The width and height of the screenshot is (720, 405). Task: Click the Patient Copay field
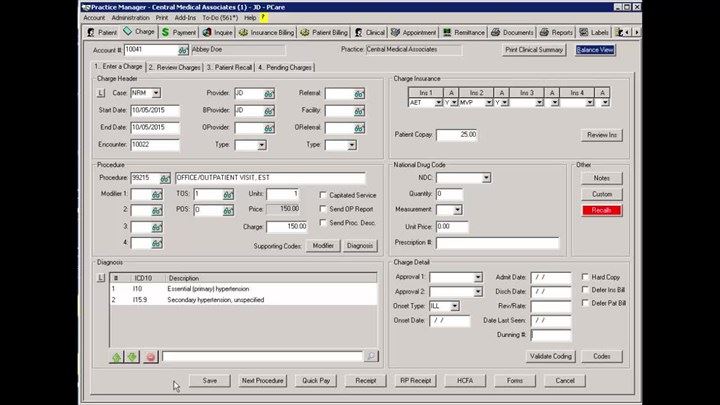click(457, 135)
